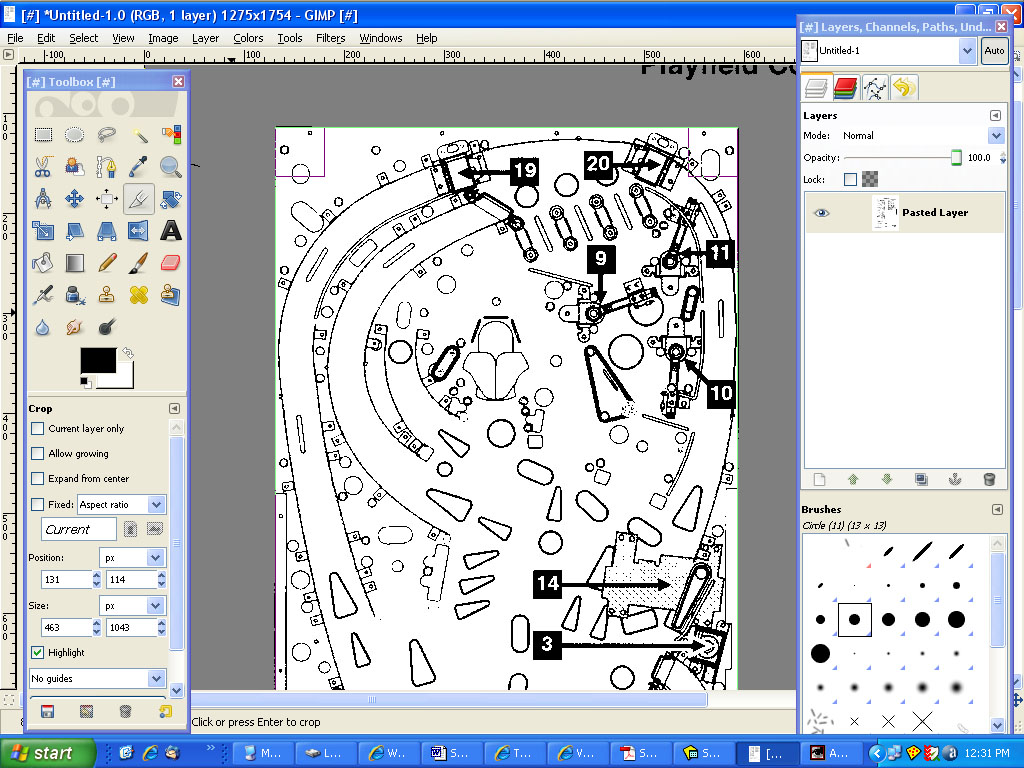Select the Paintbrush tool
This screenshot has height=768, width=1024.
[139, 263]
